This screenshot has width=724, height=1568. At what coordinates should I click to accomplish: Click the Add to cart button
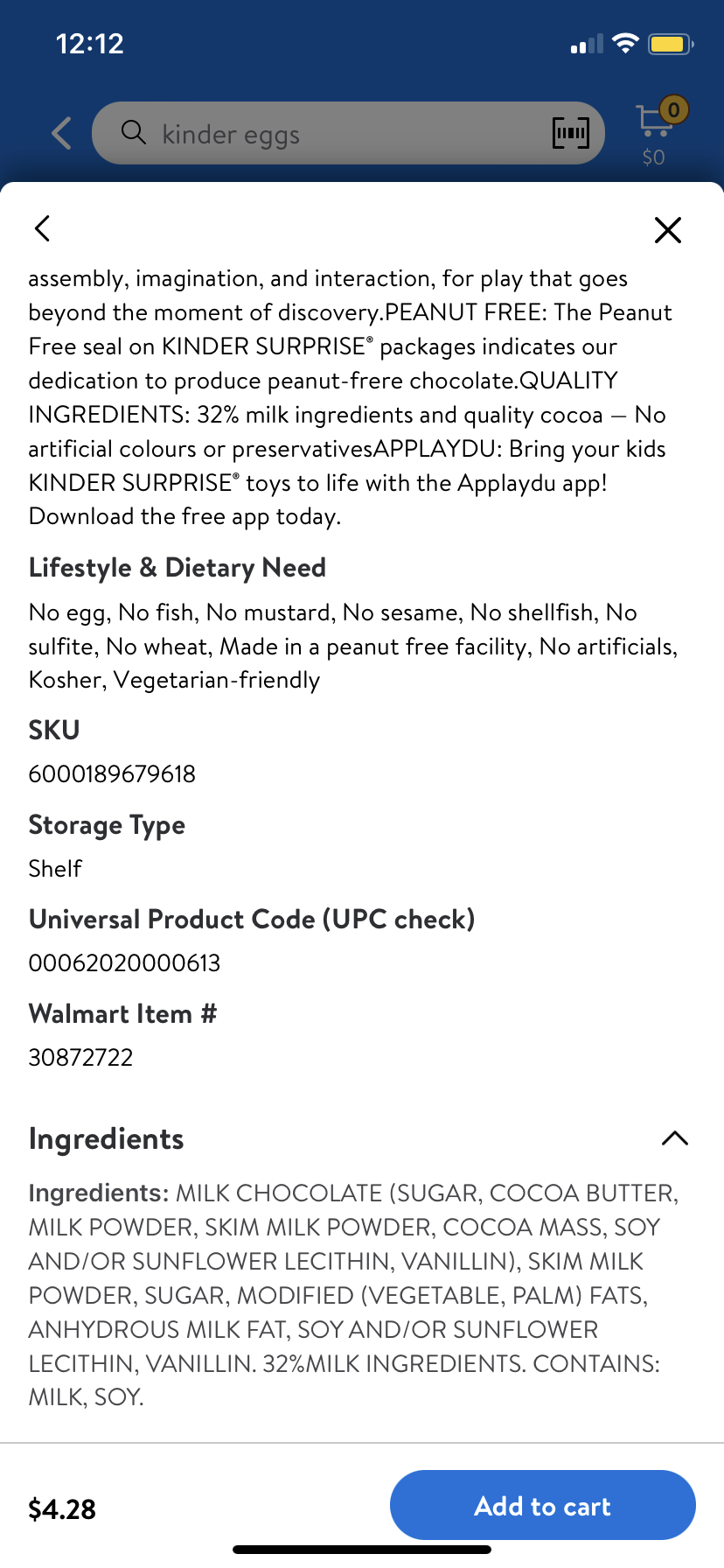(x=543, y=1505)
